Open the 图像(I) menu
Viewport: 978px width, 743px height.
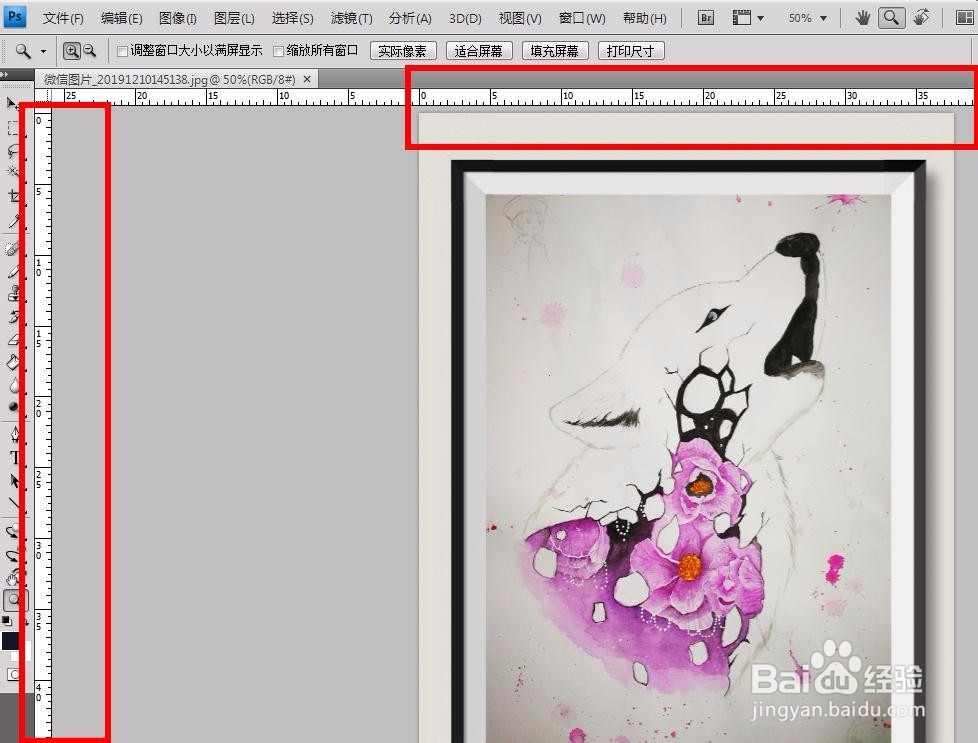pyautogui.click(x=178, y=19)
